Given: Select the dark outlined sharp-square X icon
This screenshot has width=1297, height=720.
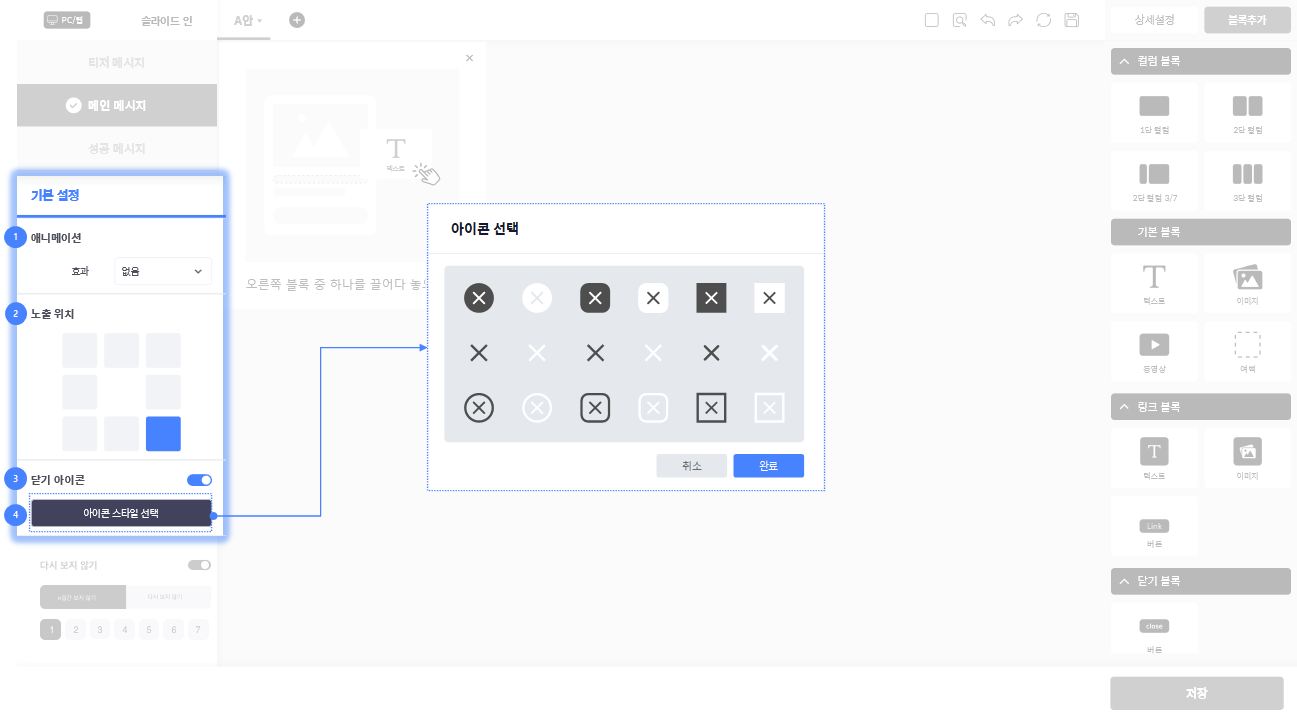Looking at the screenshot, I should [711, 408].
